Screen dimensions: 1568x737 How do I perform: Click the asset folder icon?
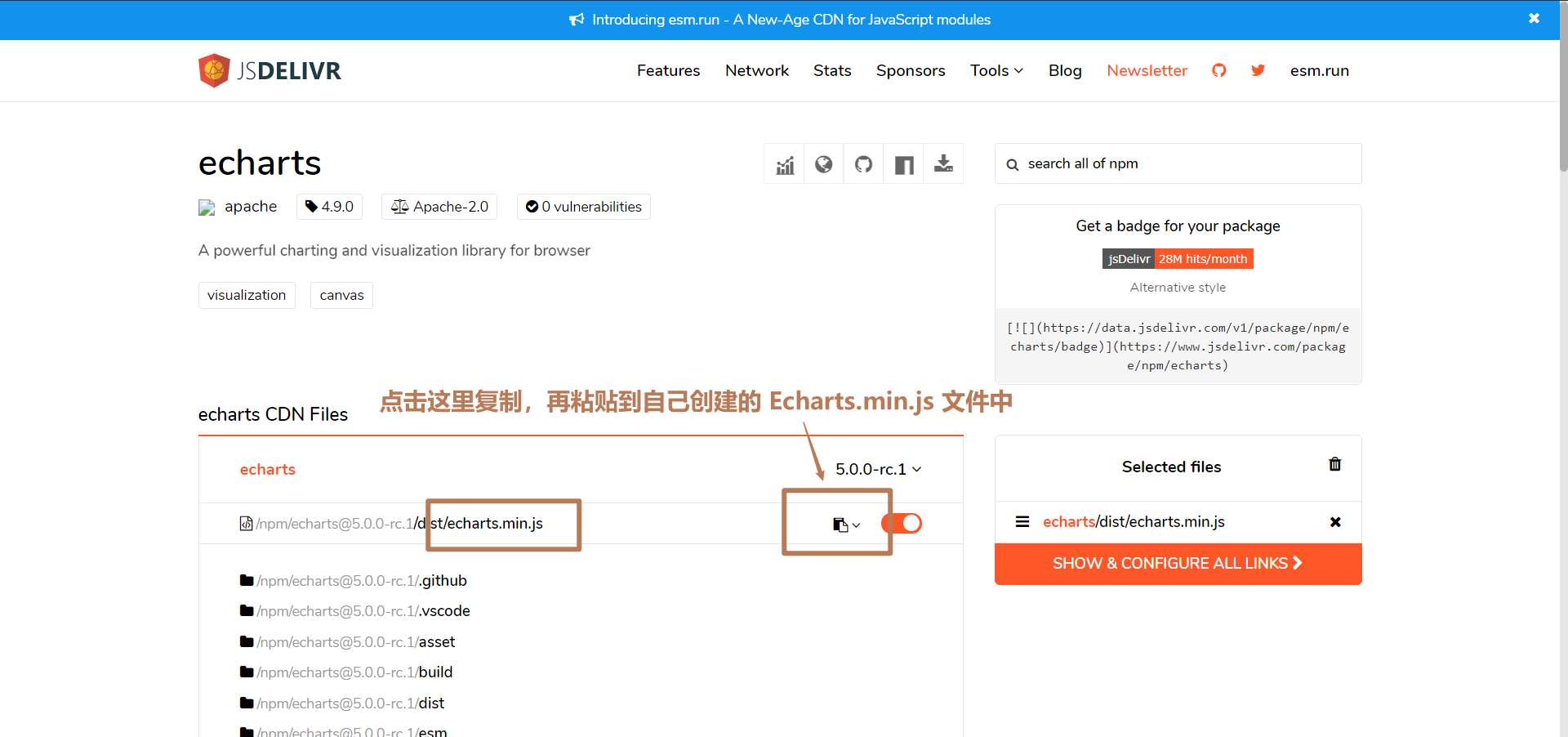(x=247, y=641)
